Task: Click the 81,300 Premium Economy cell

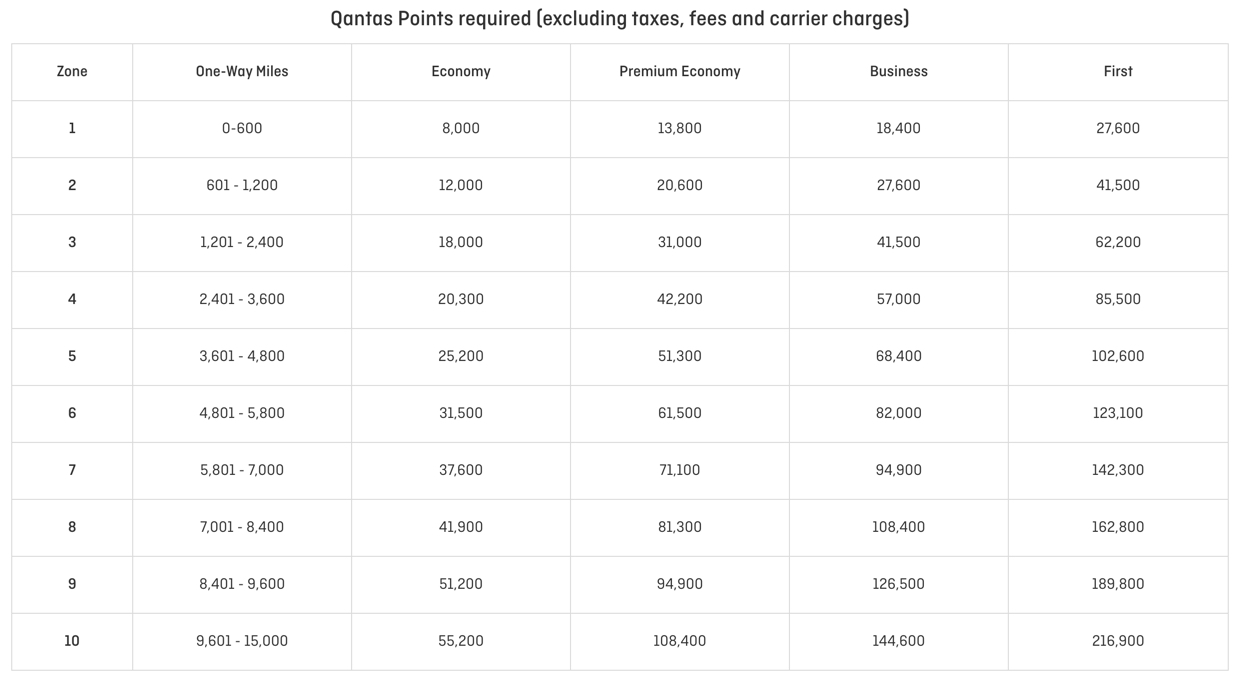Action: point(680,527)
